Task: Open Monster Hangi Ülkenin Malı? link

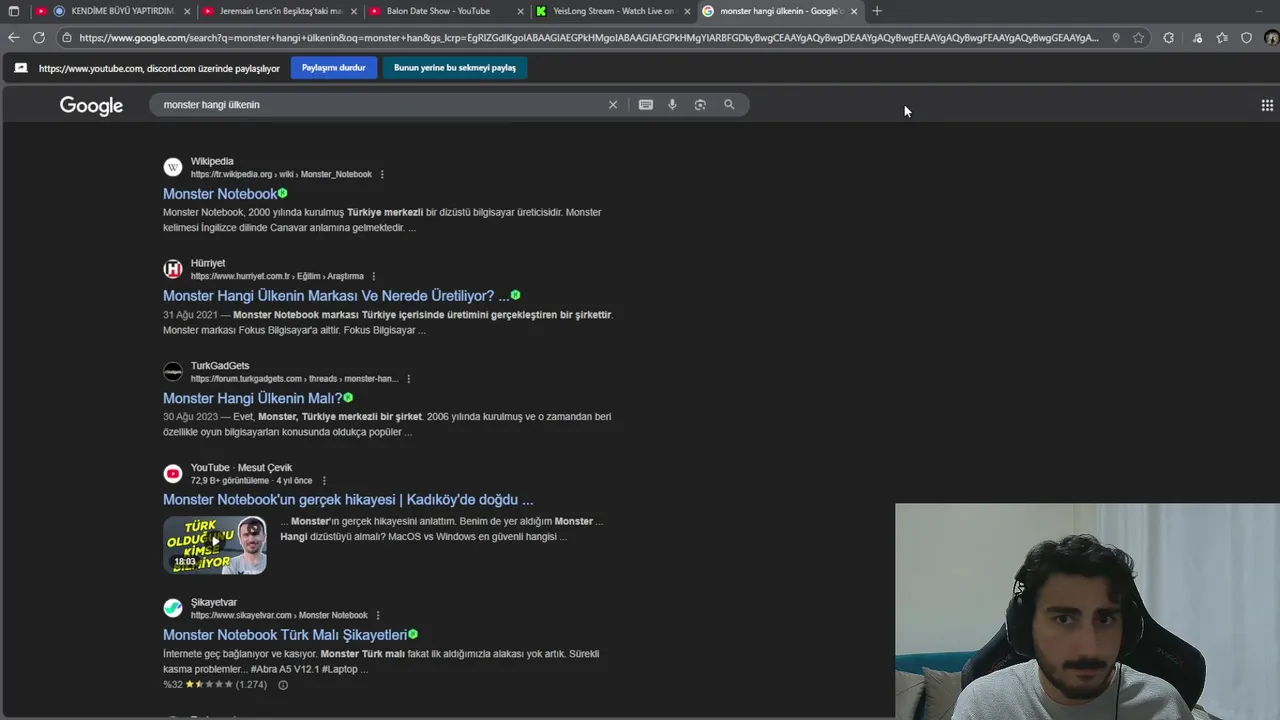Action: (x=252, y=398)
